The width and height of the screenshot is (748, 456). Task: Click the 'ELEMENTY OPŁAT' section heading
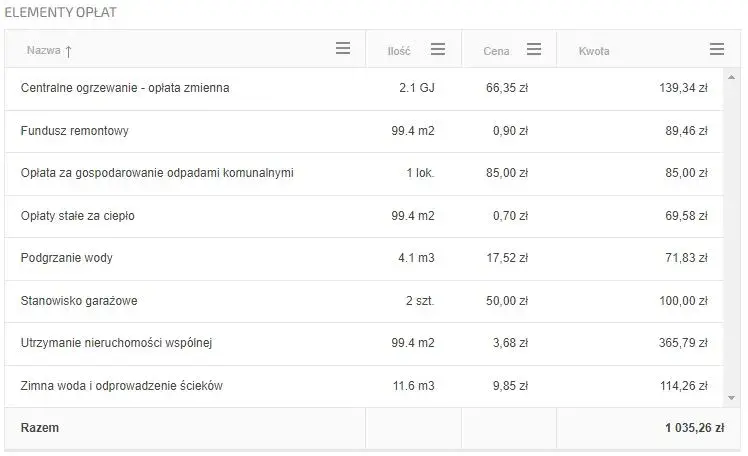60,12
